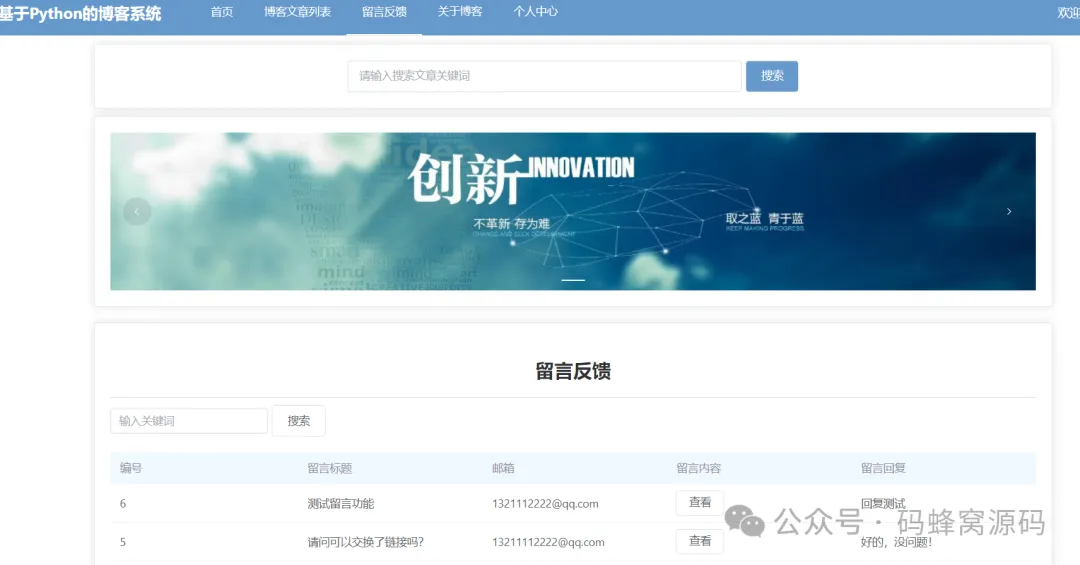Click the carousel indicator dash

(572, 280)
